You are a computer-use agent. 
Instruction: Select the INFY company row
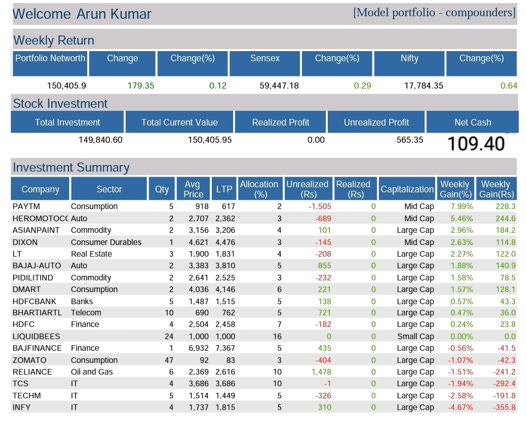(x=264, y=407)
